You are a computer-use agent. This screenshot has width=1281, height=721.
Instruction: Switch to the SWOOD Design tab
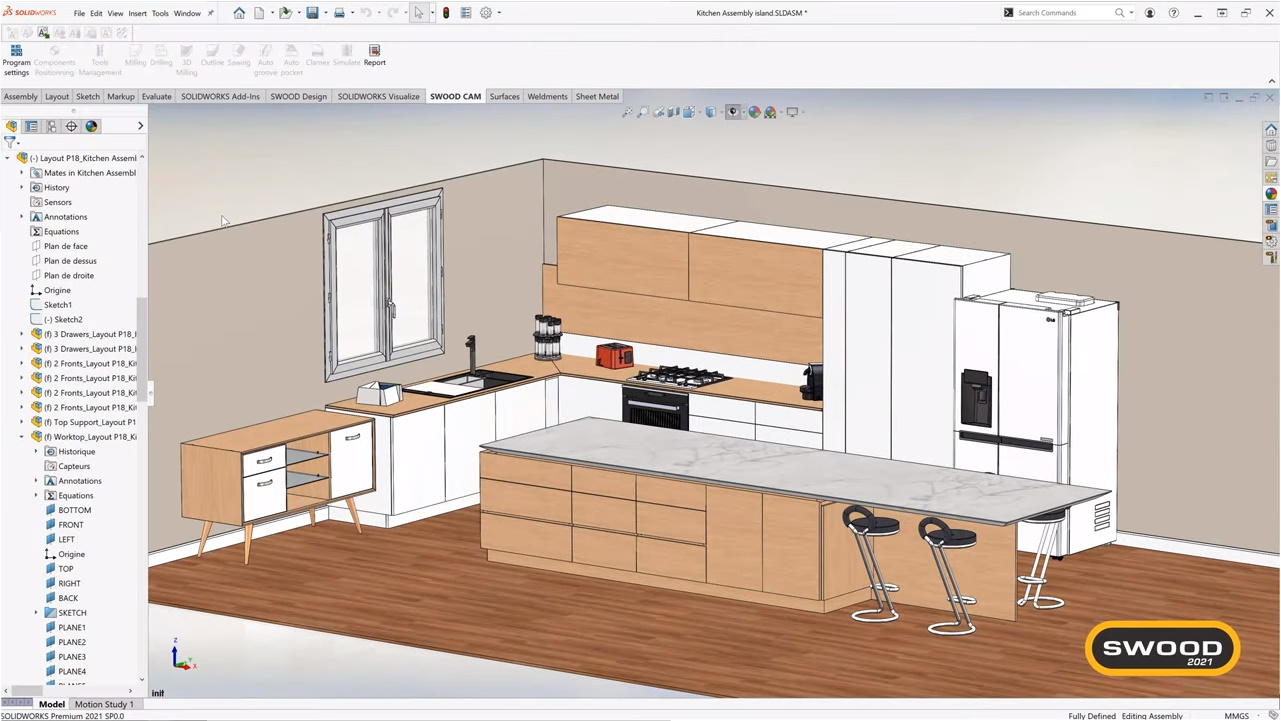click(298, 97)
